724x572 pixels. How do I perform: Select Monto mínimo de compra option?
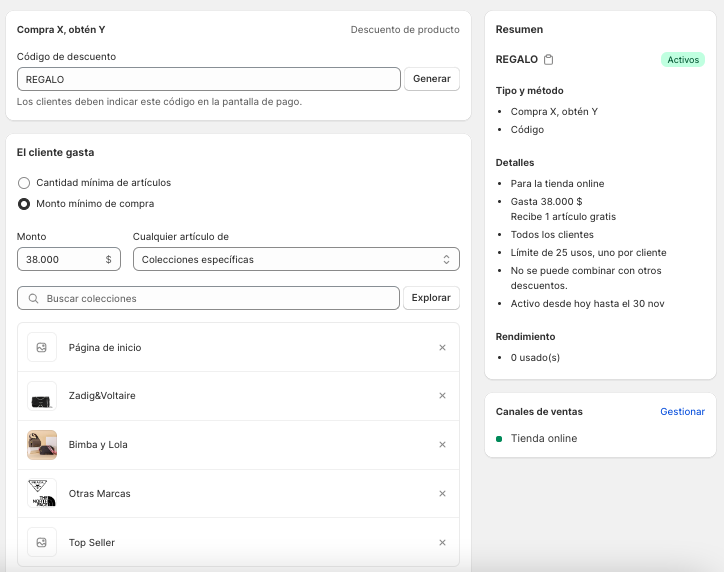click(x=24, y=204)
